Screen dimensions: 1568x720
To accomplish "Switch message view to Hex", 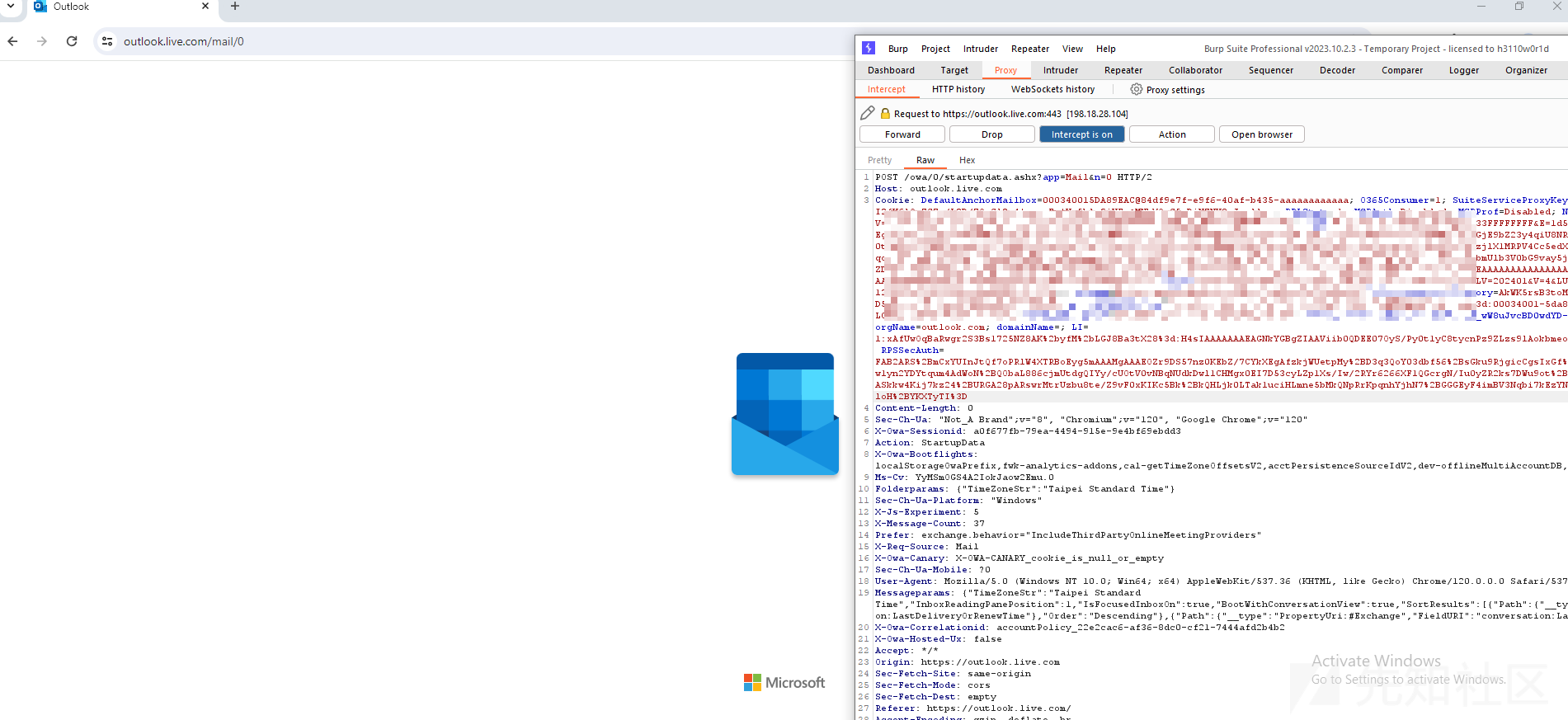I will click(x=967, y=160).
